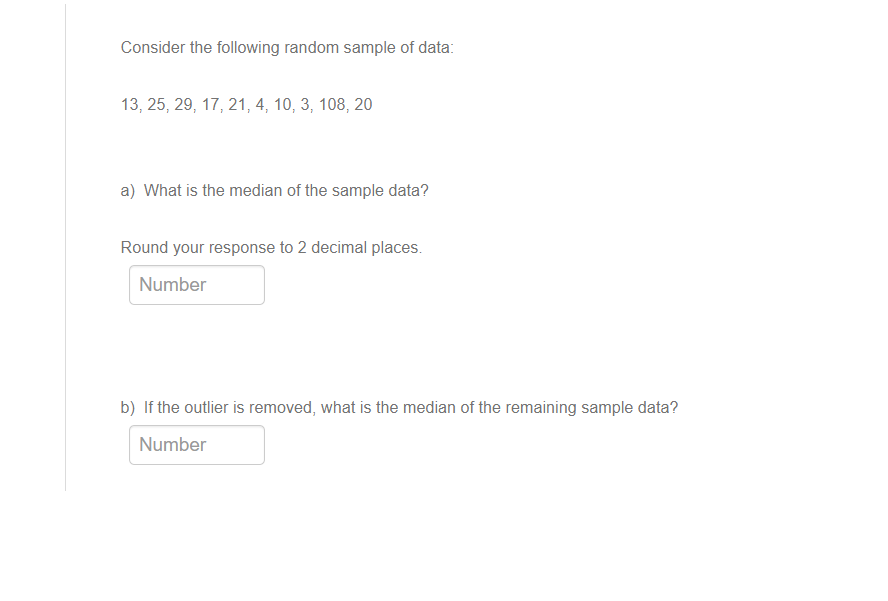Select the question text for part a
The image size is (888, 601).
275,190
